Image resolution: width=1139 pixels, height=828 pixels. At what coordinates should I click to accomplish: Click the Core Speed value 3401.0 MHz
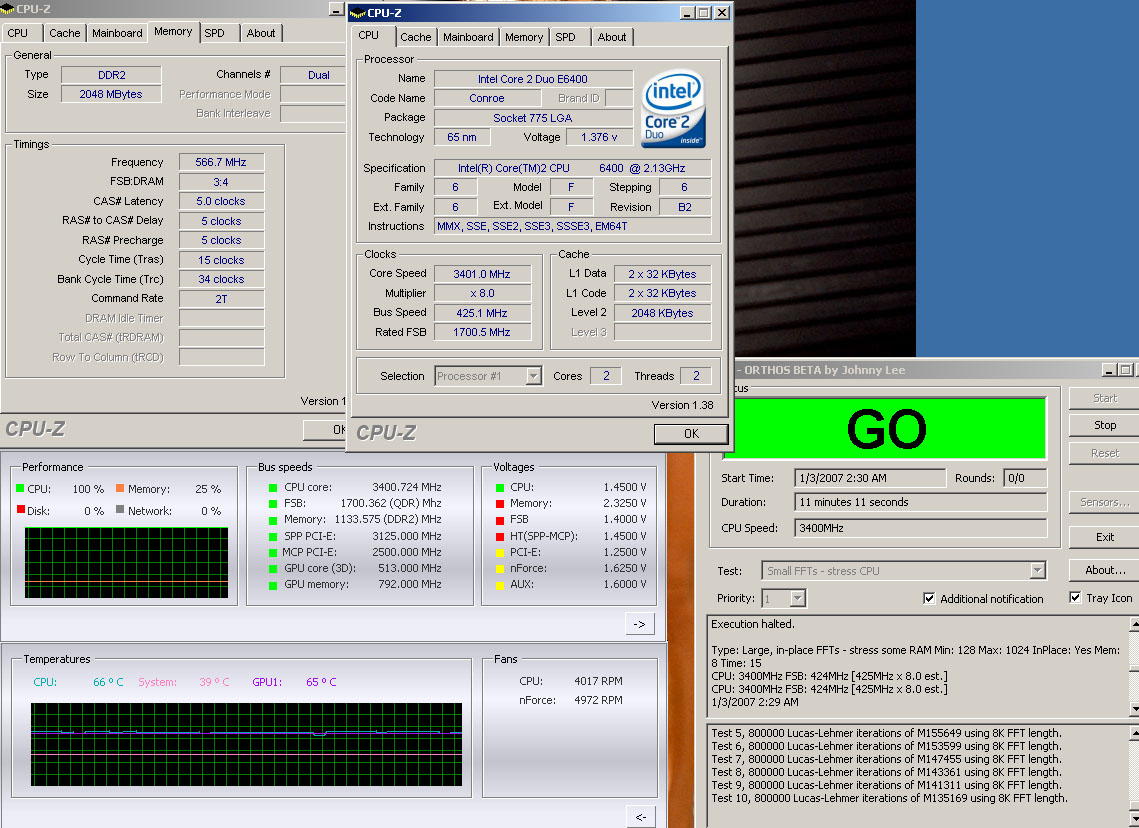click(482, 274)
